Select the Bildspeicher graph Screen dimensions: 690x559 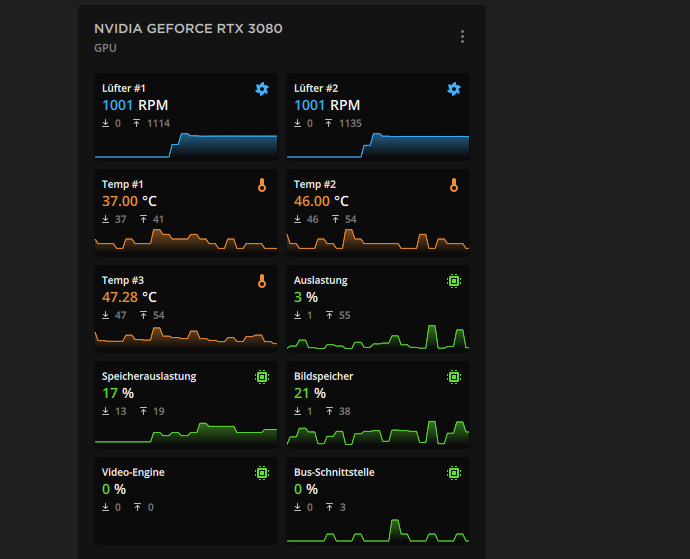click(378, 434)
